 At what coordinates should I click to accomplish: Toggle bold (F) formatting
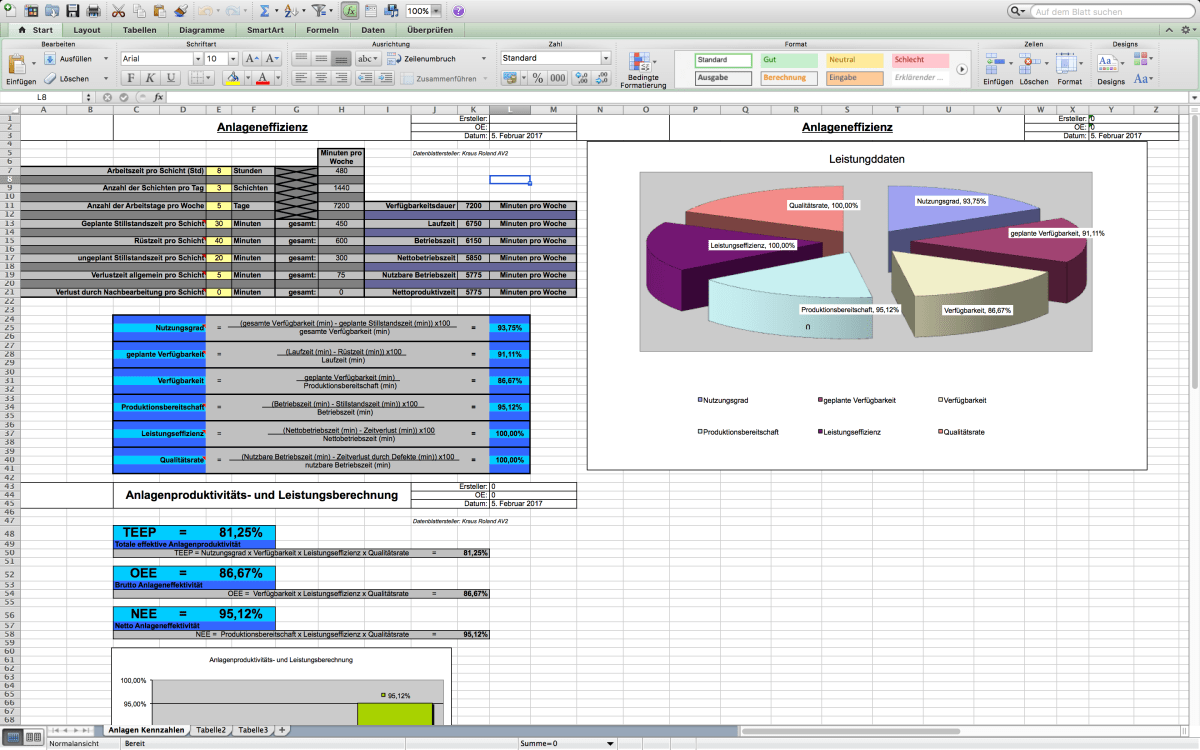click(130, 78)
